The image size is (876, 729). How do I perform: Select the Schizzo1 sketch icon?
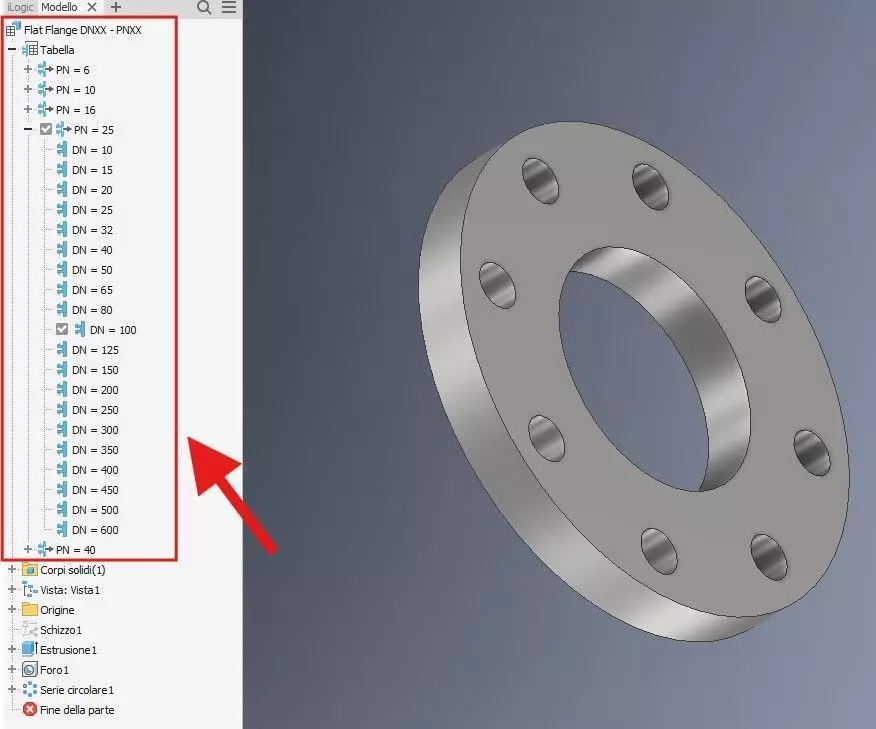tap(30, 630)
